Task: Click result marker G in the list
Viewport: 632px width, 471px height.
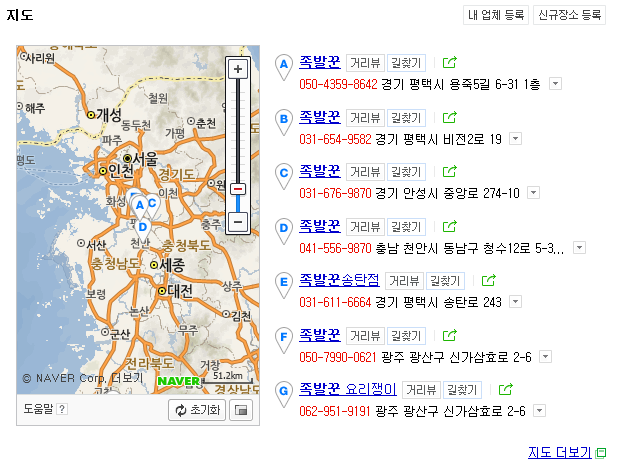Action: click(284, 394)
